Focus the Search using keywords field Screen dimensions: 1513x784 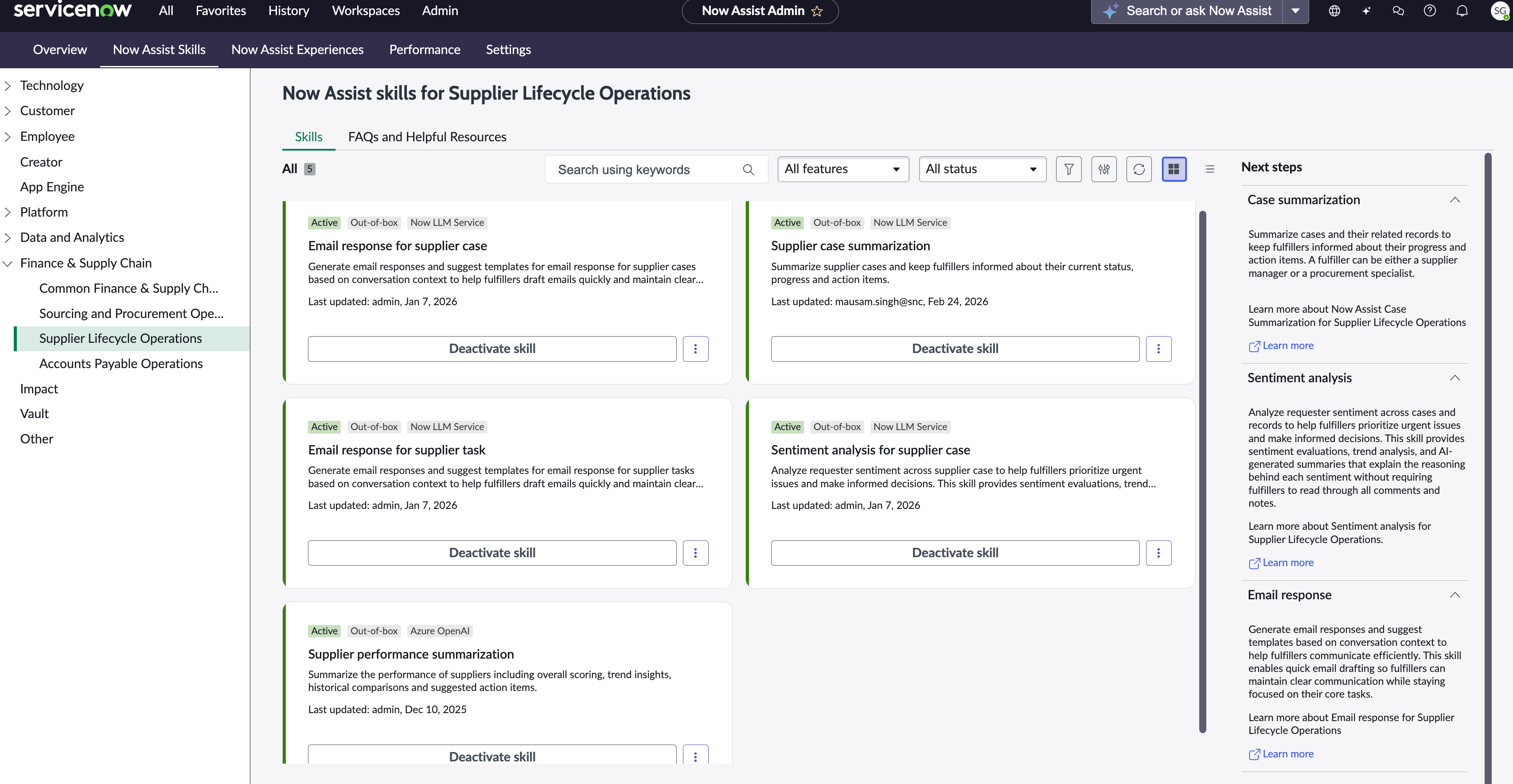[656, 170]
